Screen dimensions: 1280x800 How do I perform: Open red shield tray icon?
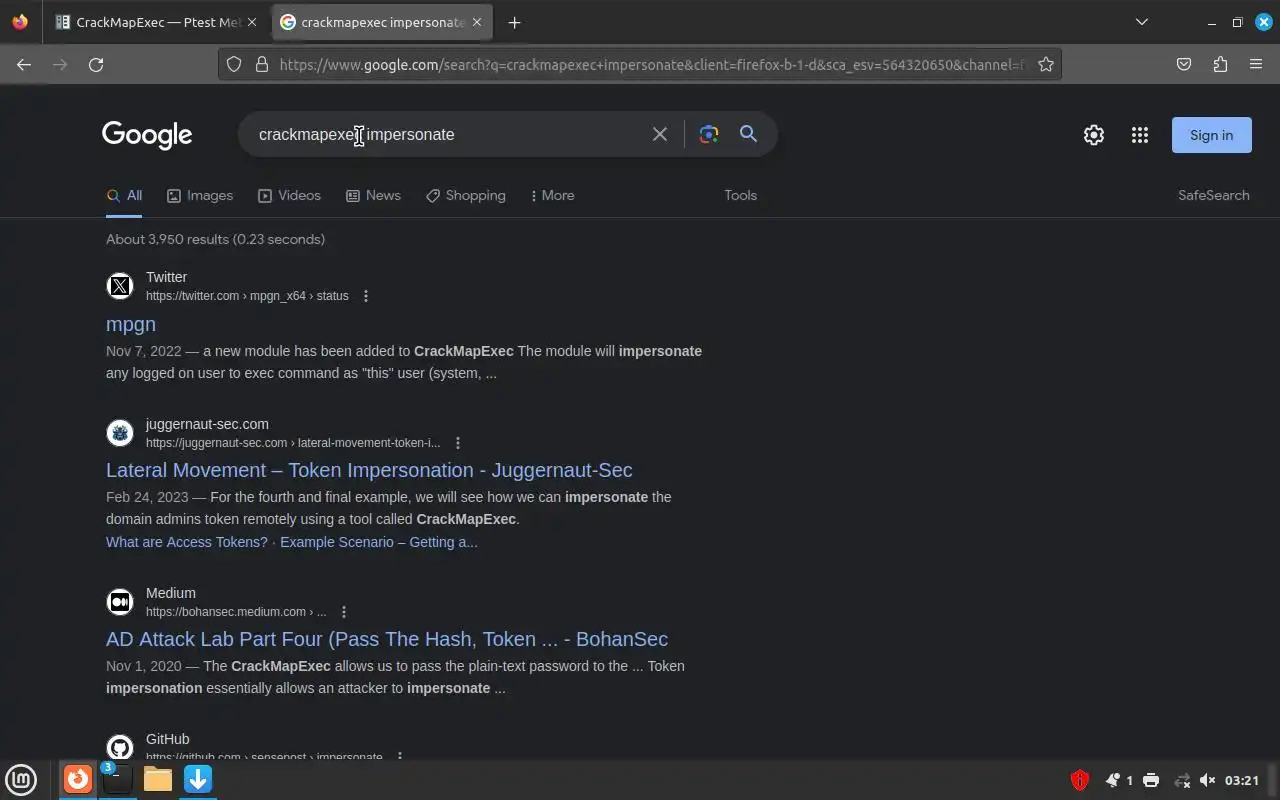[x=1079, y=780]
